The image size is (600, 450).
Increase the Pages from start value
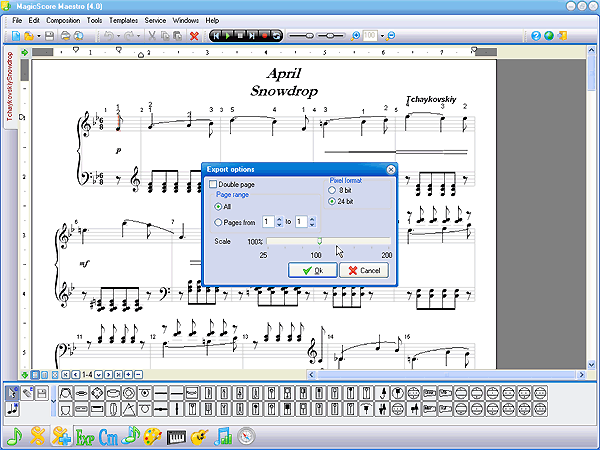click(279, 220)
